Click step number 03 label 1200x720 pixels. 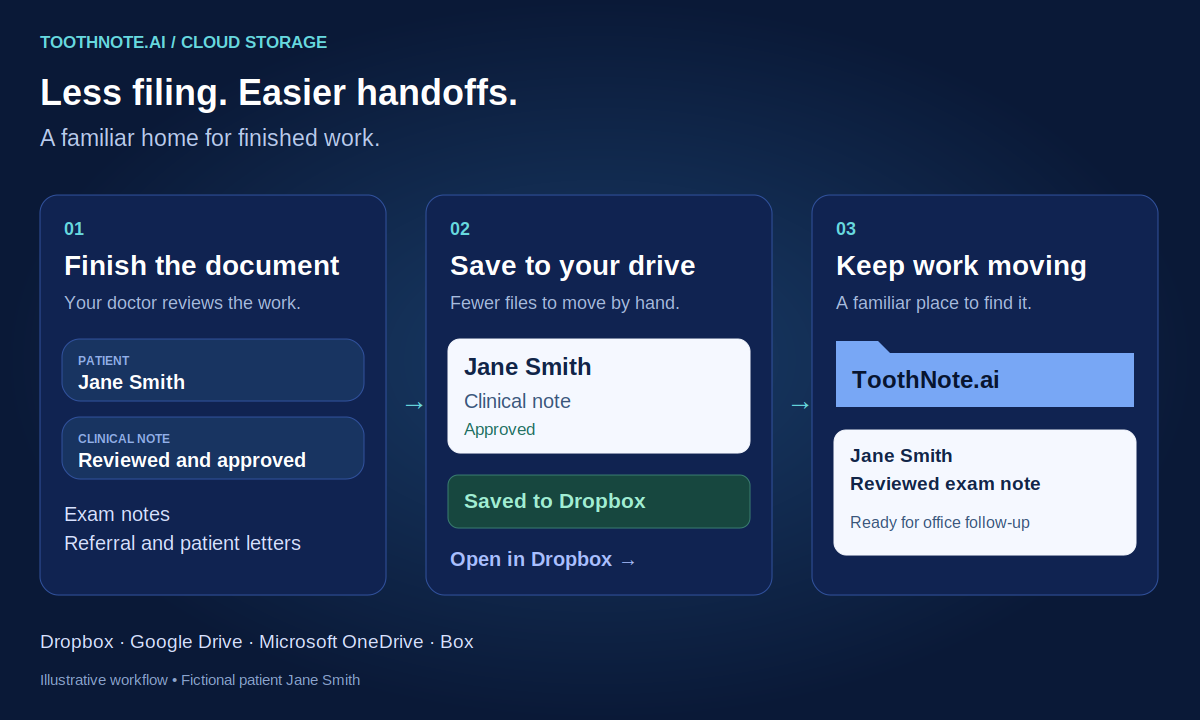pos(846,229)
